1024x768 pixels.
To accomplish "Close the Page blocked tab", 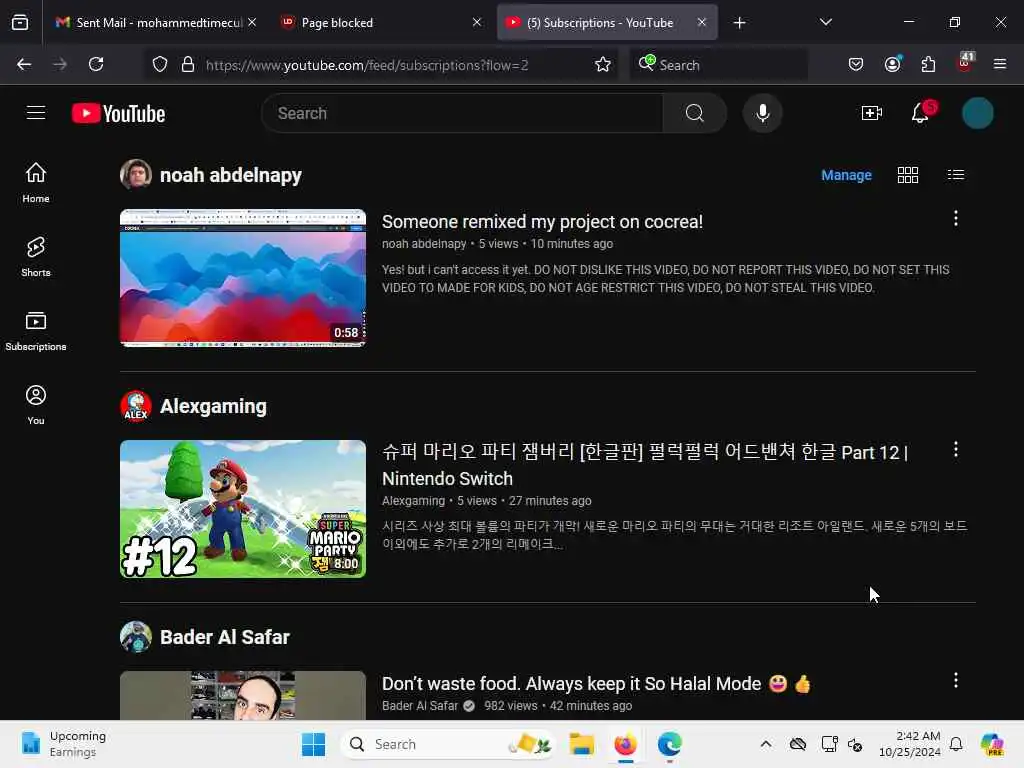I will (x=477, y=22).
